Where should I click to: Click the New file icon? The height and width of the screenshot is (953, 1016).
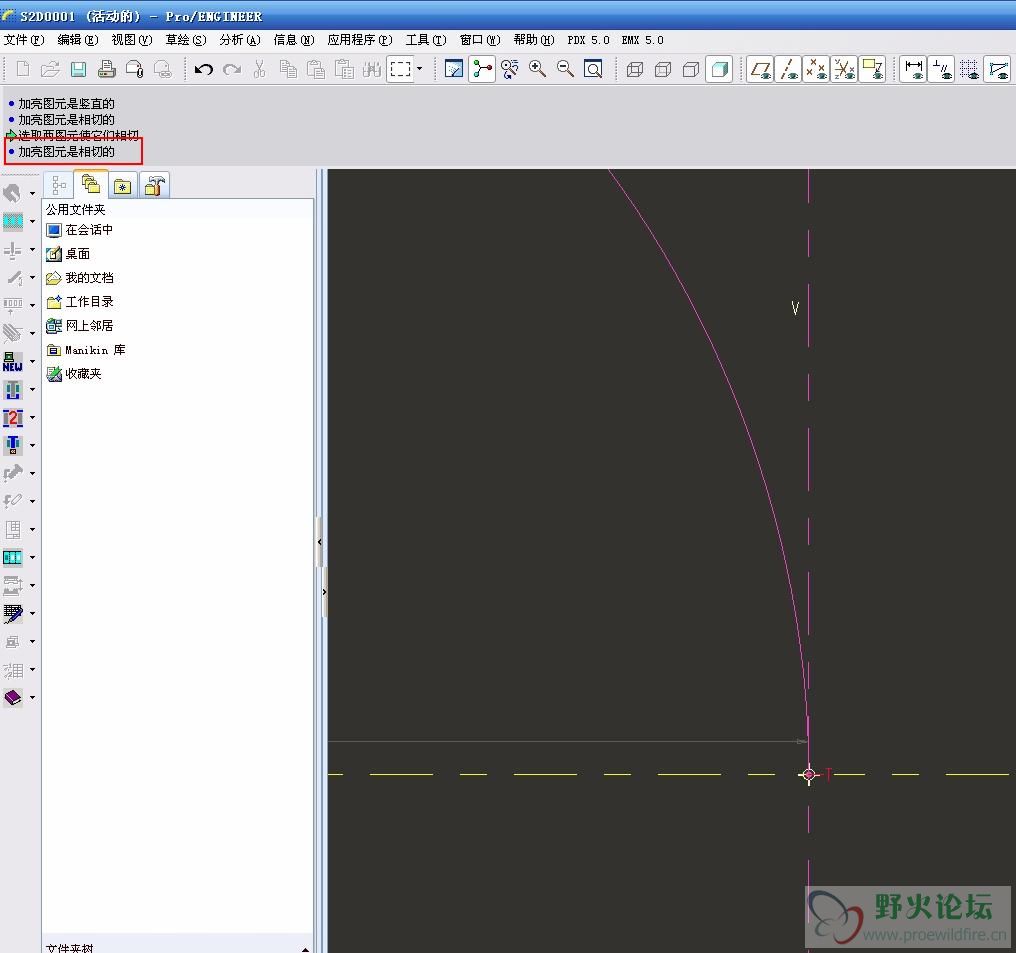(x=23, y=69)
